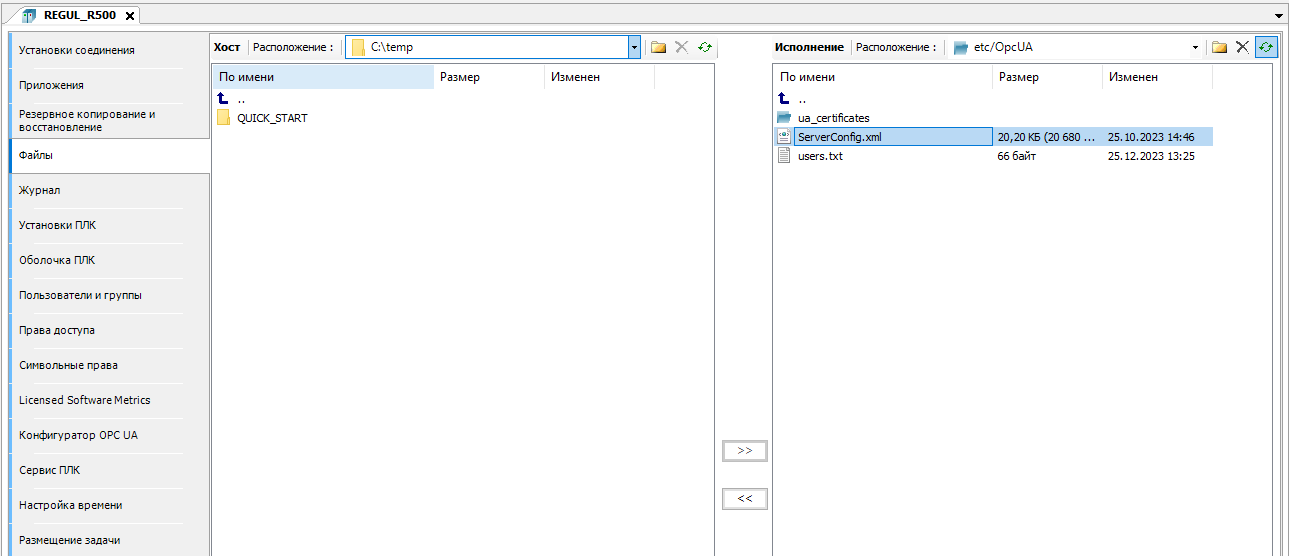The width and height of the screenshot is (1289, 556).
Task: Close the REGUL_R500 tab
Action: click(130, 15)
